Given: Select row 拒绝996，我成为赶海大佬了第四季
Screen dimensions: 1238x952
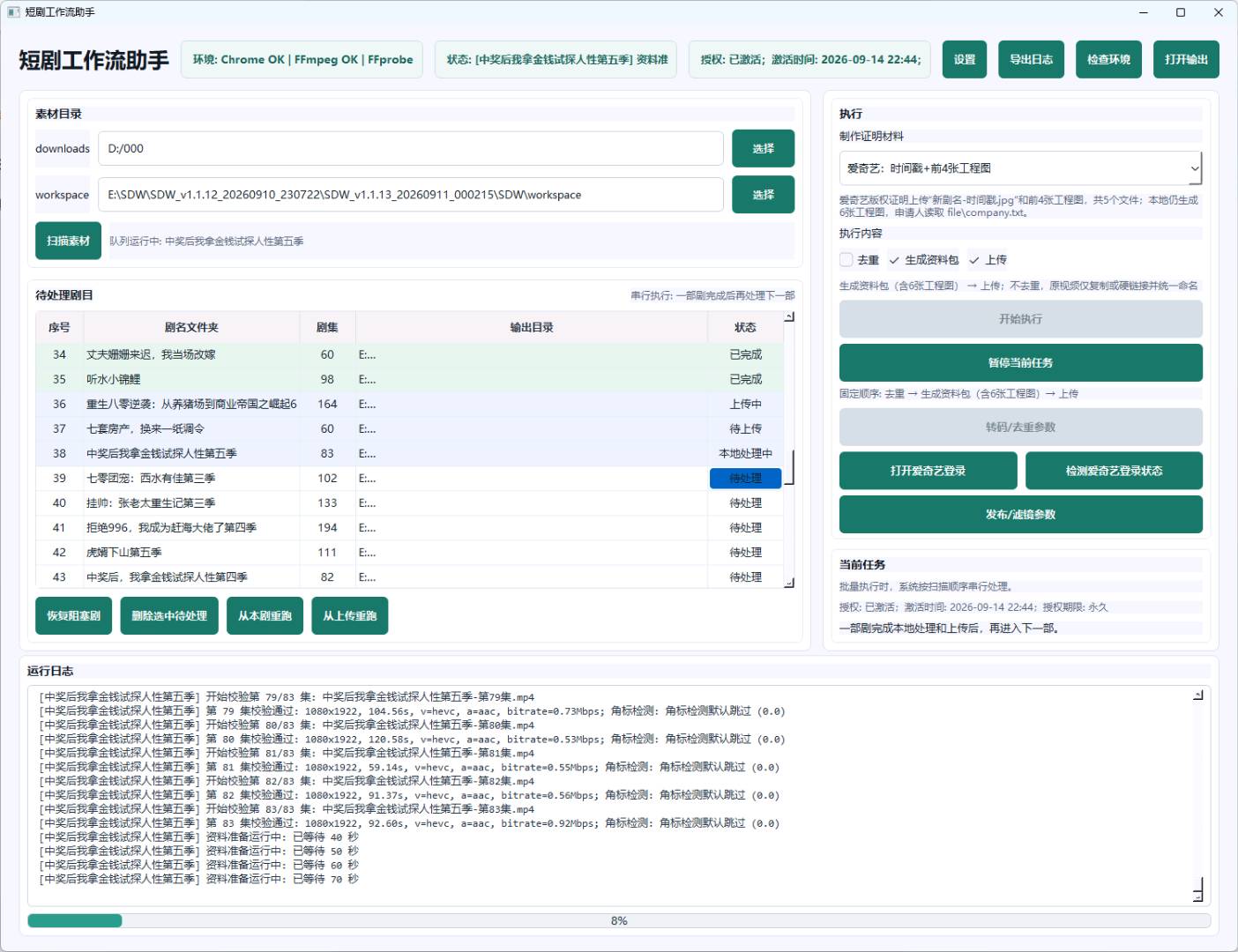Looking at the screenshot, I should coord(409,527).
